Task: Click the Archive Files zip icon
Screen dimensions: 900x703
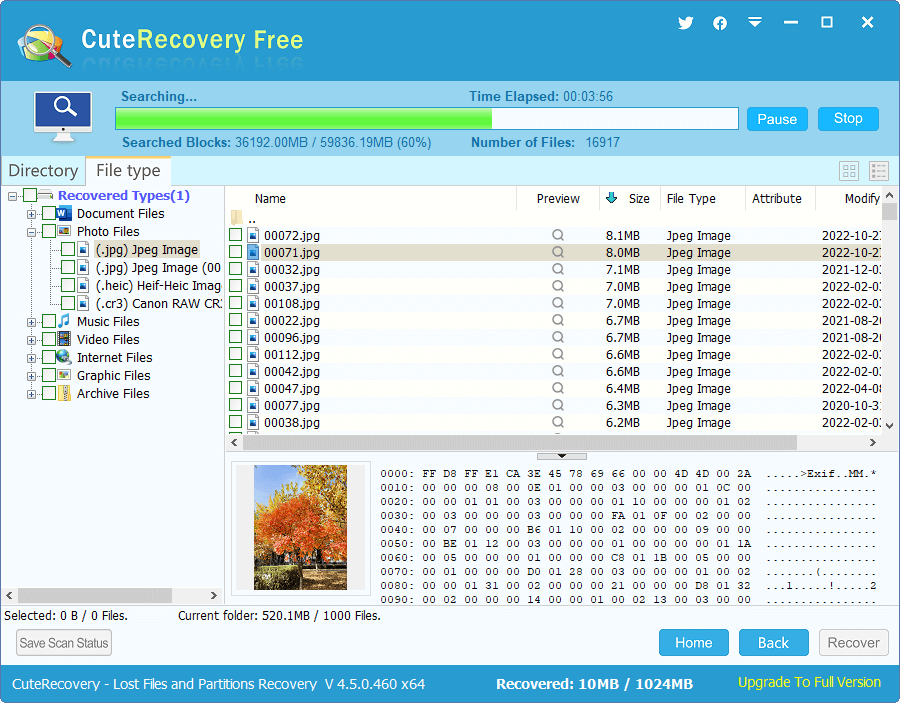Action: click(64, 393)
